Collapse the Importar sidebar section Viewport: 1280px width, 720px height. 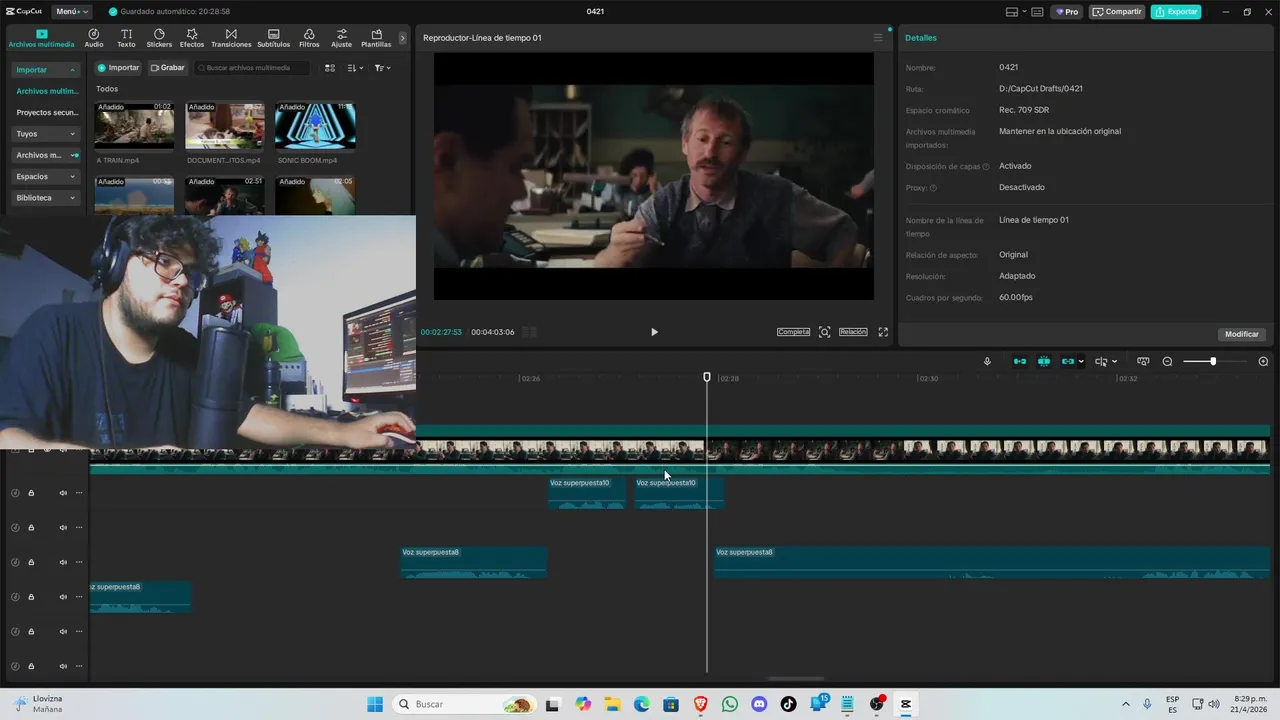click(x=46, y=70)
